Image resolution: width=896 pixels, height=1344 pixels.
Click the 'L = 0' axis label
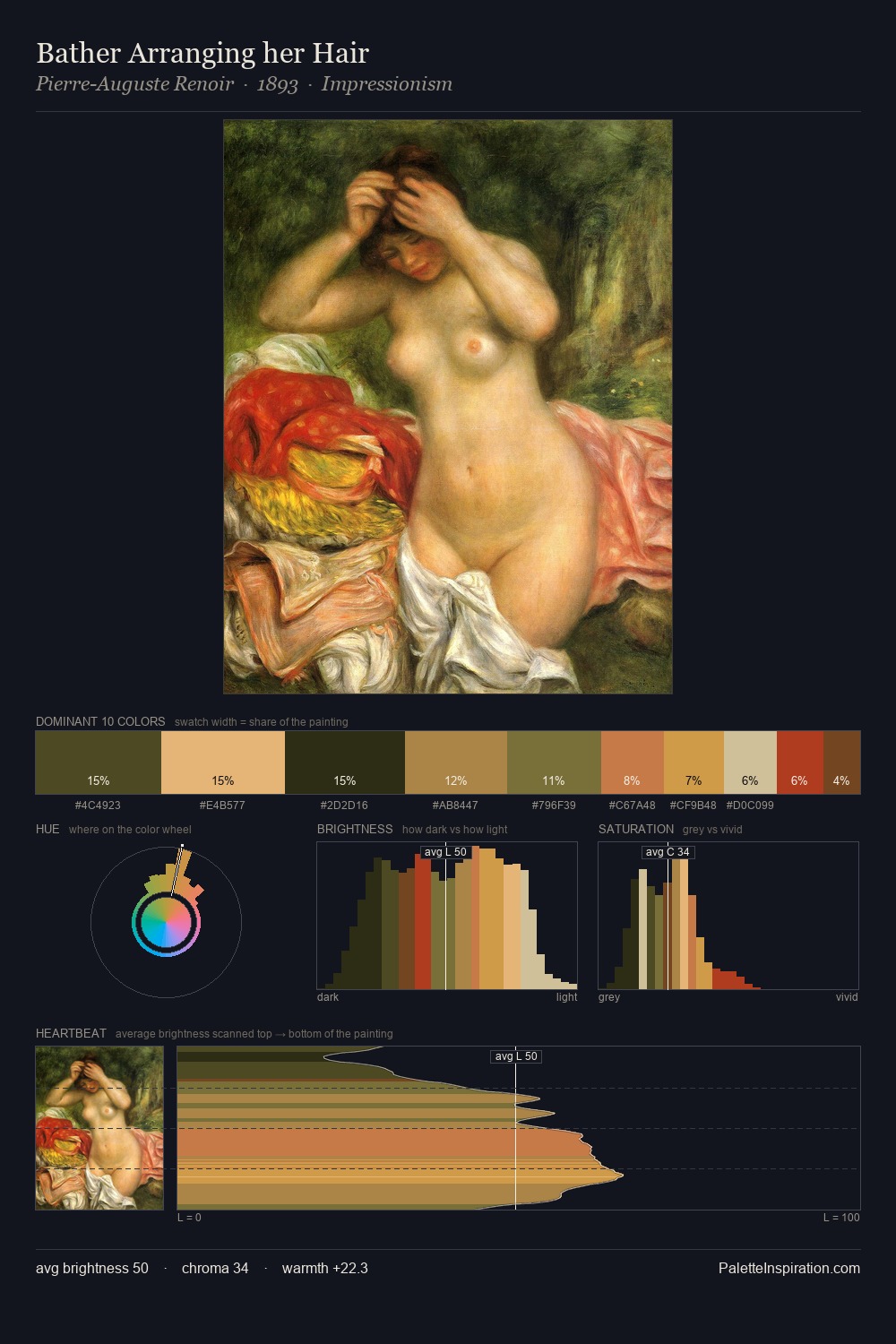pyautogui.click(x=189, y=1218)
